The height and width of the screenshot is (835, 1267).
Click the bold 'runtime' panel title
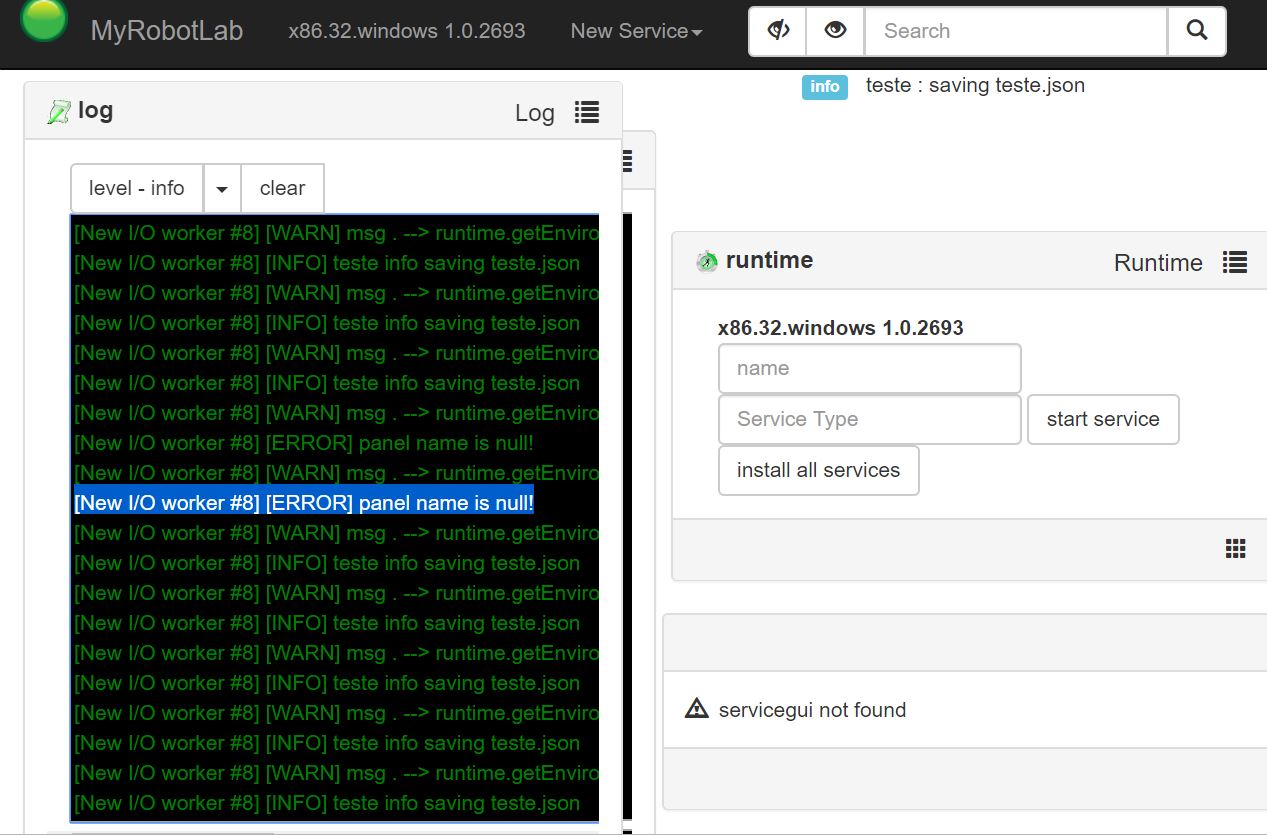pyautogui.click(x=769, y=260)
